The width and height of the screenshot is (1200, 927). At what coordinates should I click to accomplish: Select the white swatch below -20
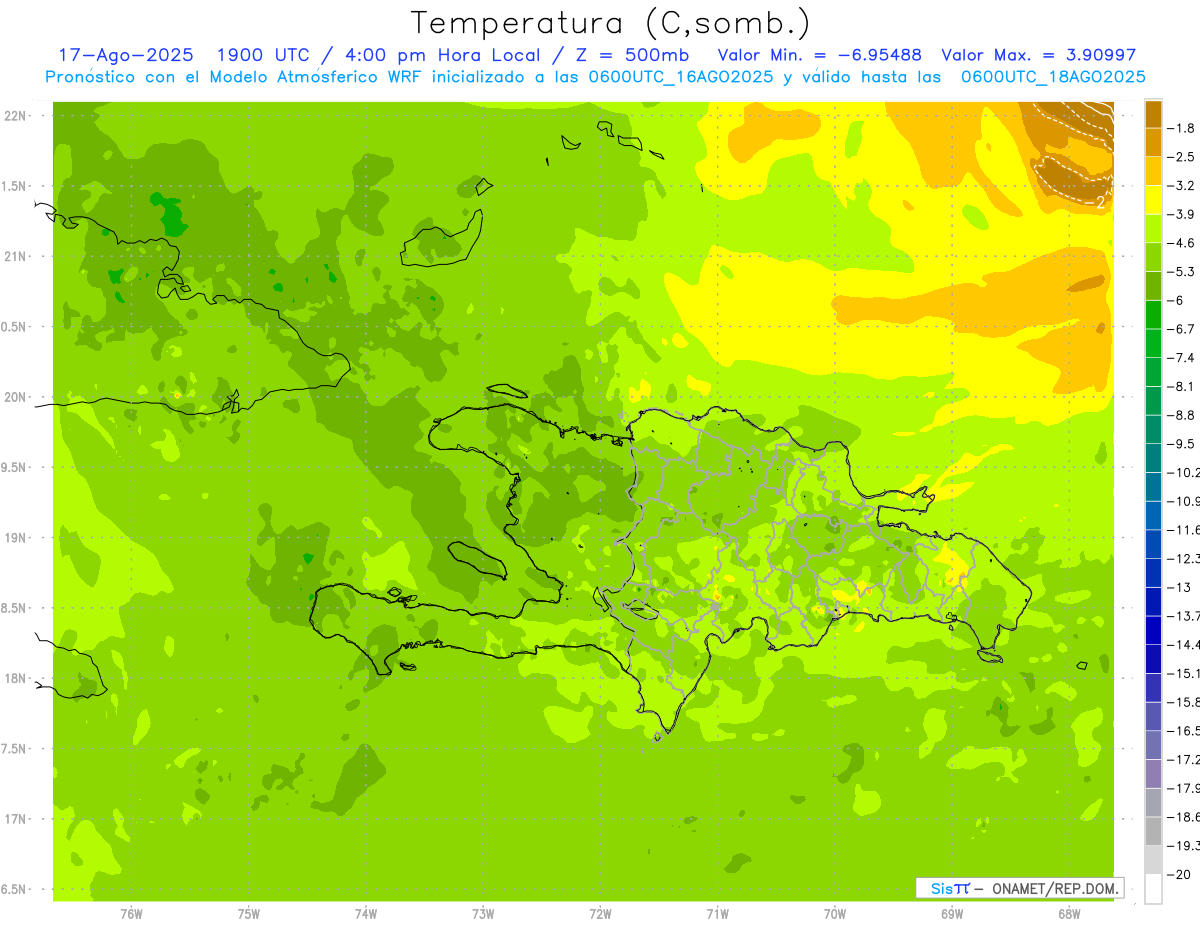pyautogui.click(x=1153, y=888)
